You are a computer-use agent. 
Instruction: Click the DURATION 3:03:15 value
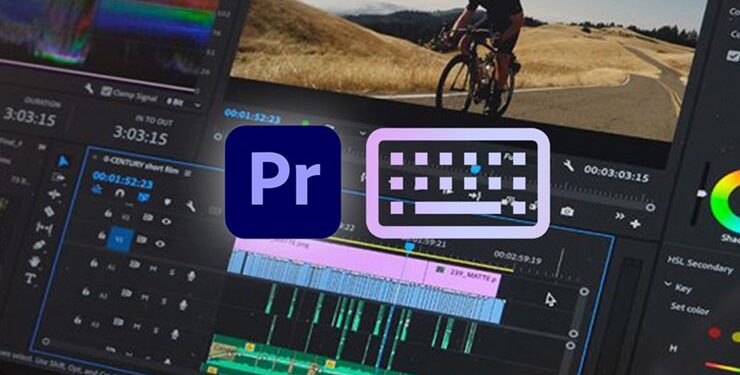pyautogui.click(x=30, y=117)
